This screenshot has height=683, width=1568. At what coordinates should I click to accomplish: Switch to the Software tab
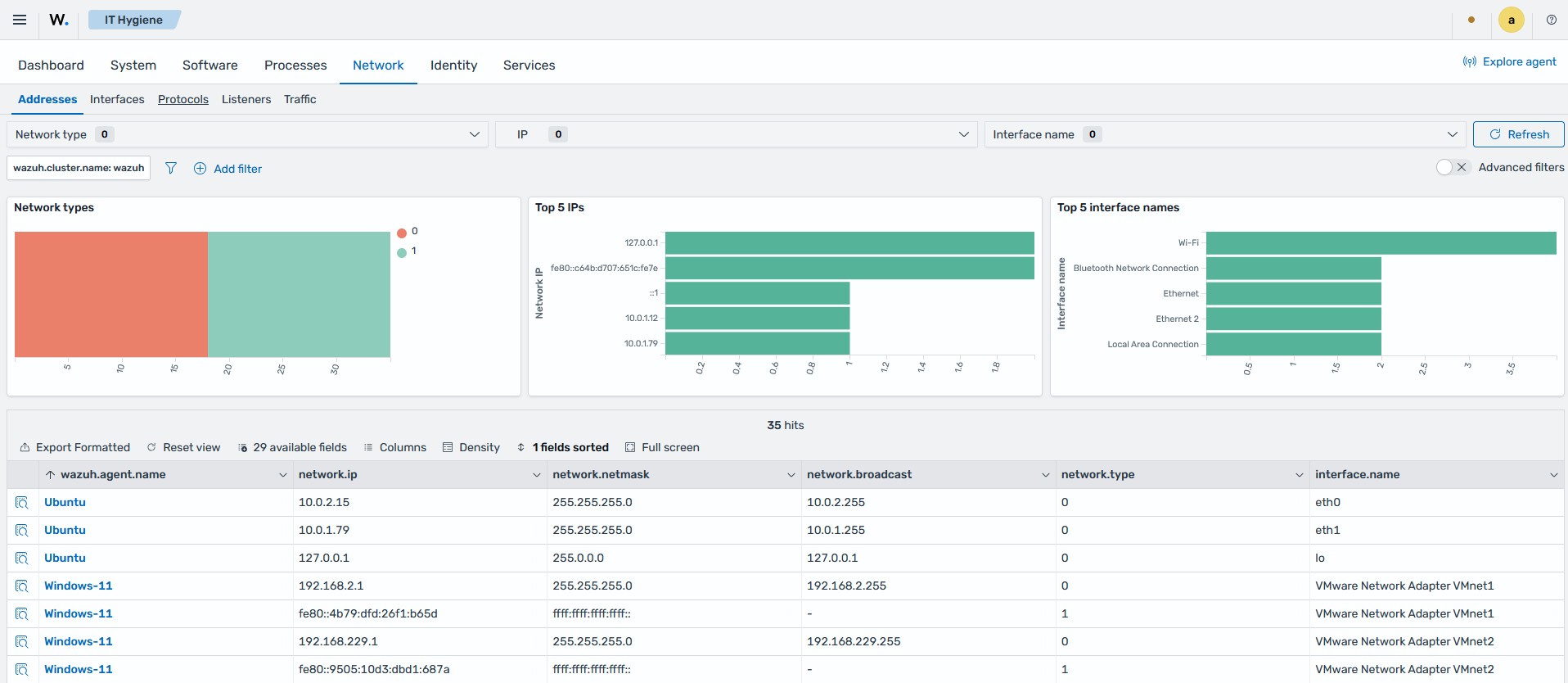tap(210, 65)
